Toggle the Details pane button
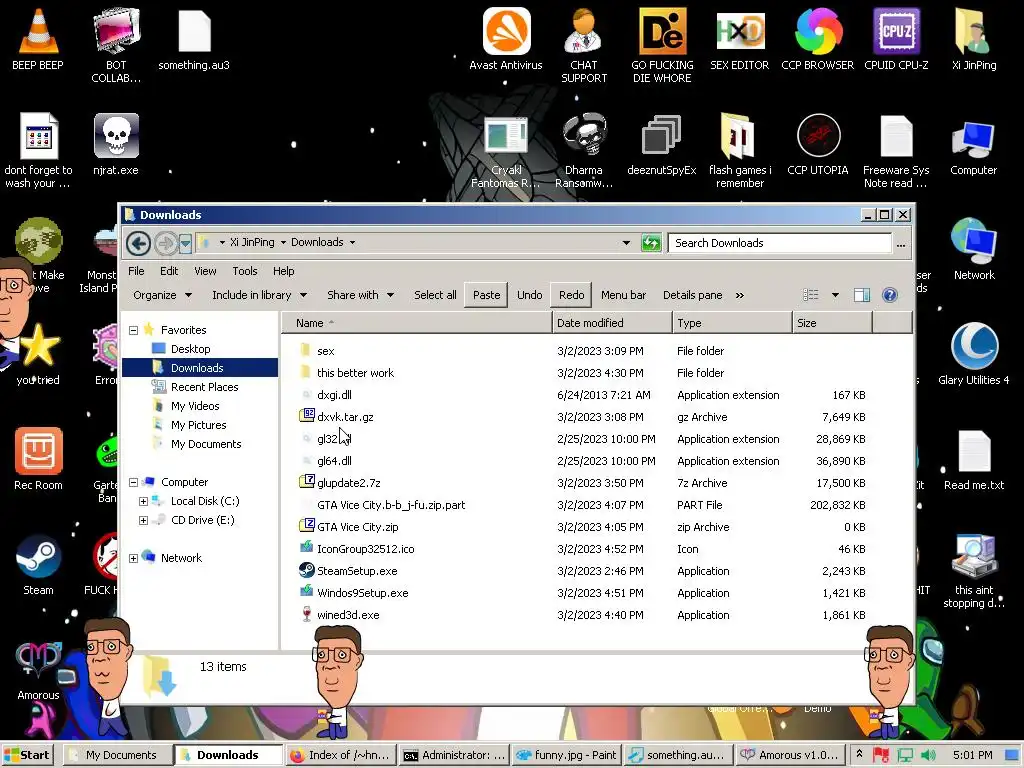The width and height of the screenshot is (1024, 768). pyautogui.click(x=692, y=295)
